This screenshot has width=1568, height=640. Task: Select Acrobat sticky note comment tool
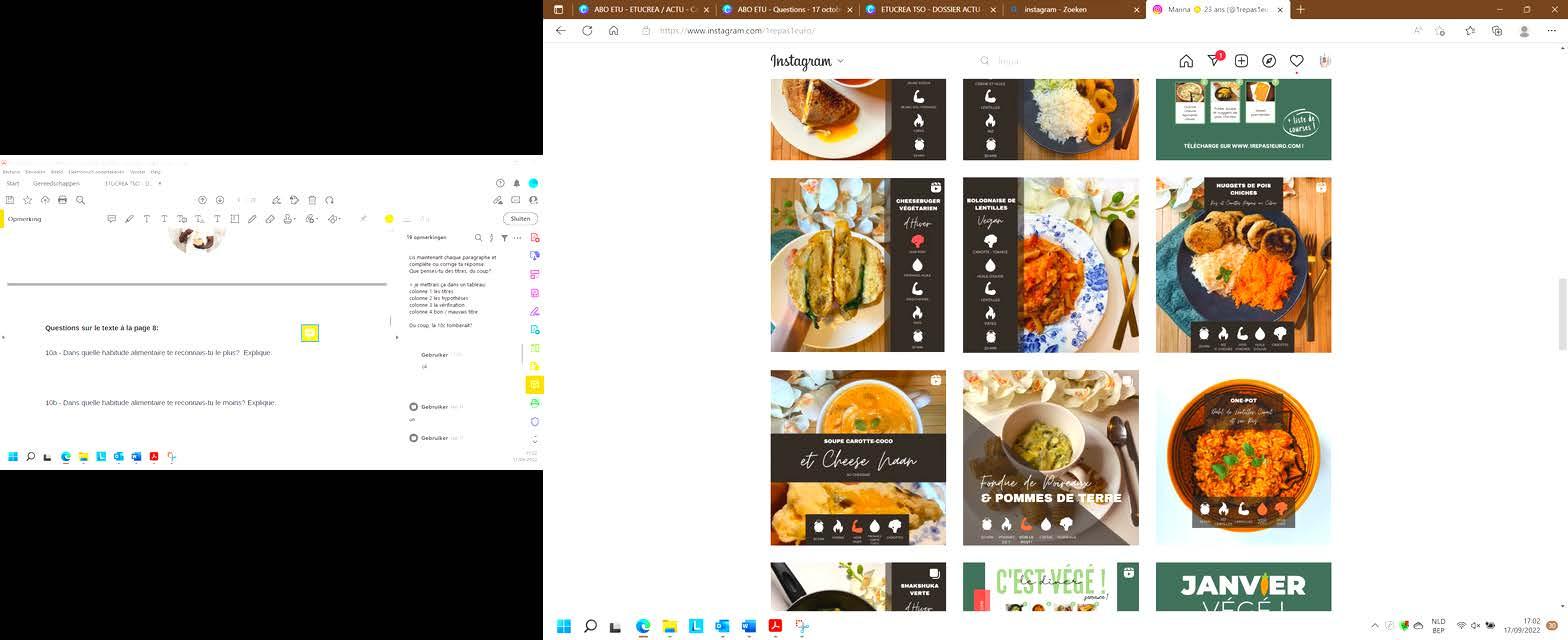111,219
